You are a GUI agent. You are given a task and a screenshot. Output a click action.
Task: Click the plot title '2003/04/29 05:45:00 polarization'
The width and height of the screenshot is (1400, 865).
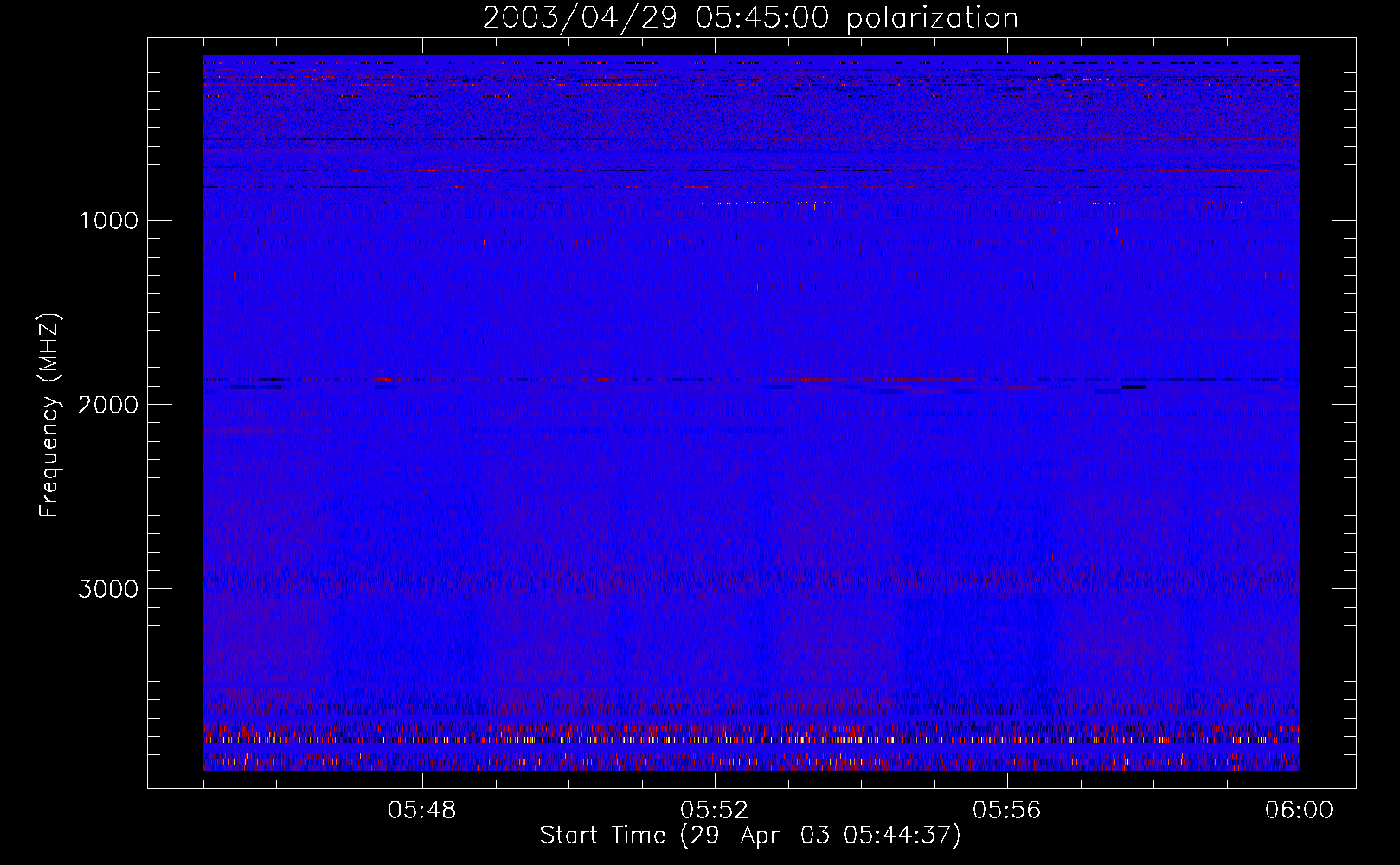point(750,18)
